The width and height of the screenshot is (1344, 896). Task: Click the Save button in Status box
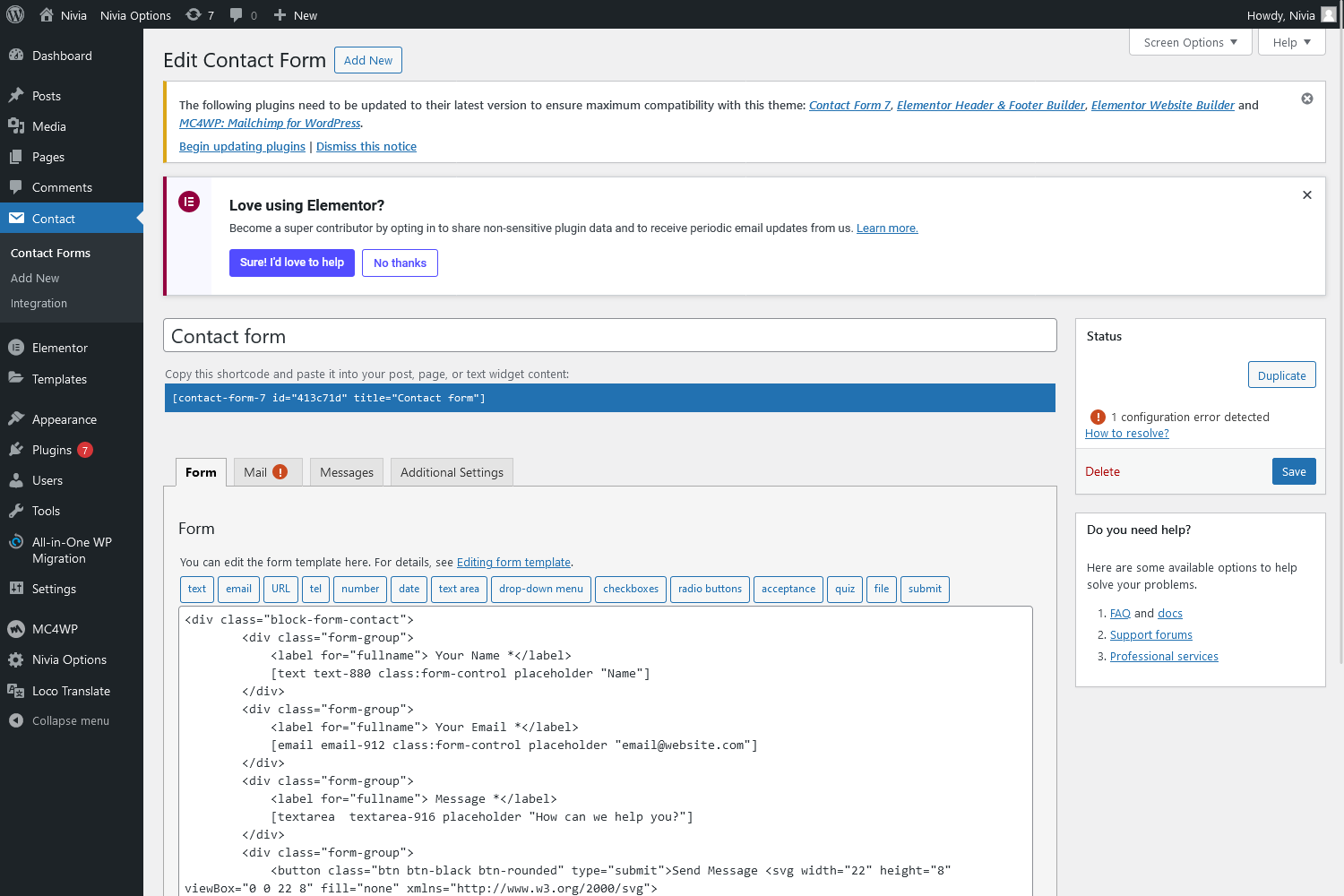tap(1293, 471)
